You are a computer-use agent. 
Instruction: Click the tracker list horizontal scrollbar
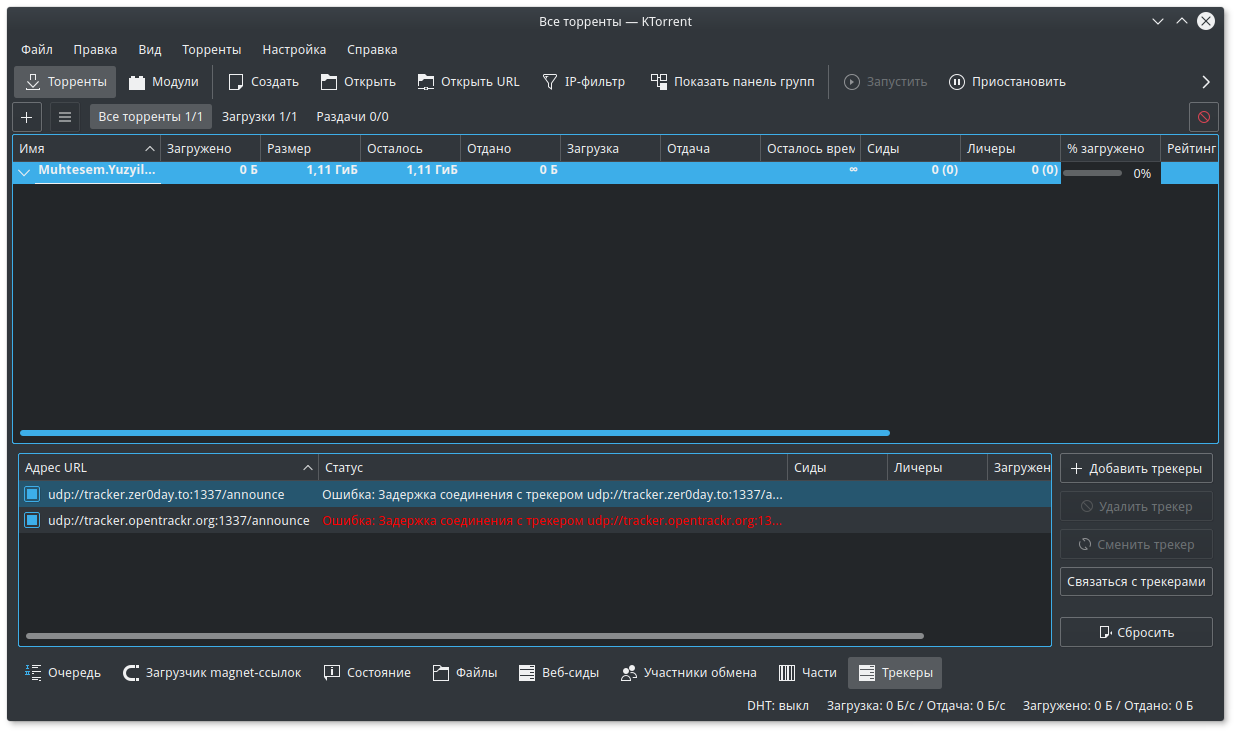[x=475, y=635]
